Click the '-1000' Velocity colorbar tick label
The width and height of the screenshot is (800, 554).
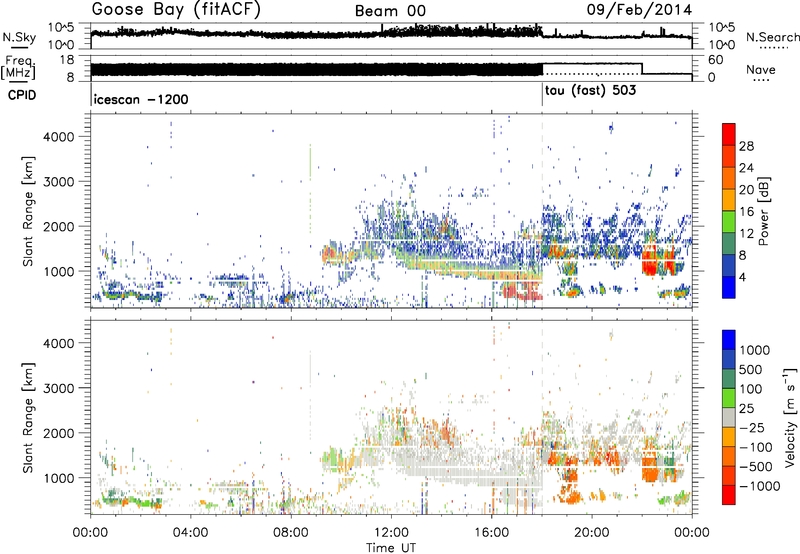tap(759, 486)
